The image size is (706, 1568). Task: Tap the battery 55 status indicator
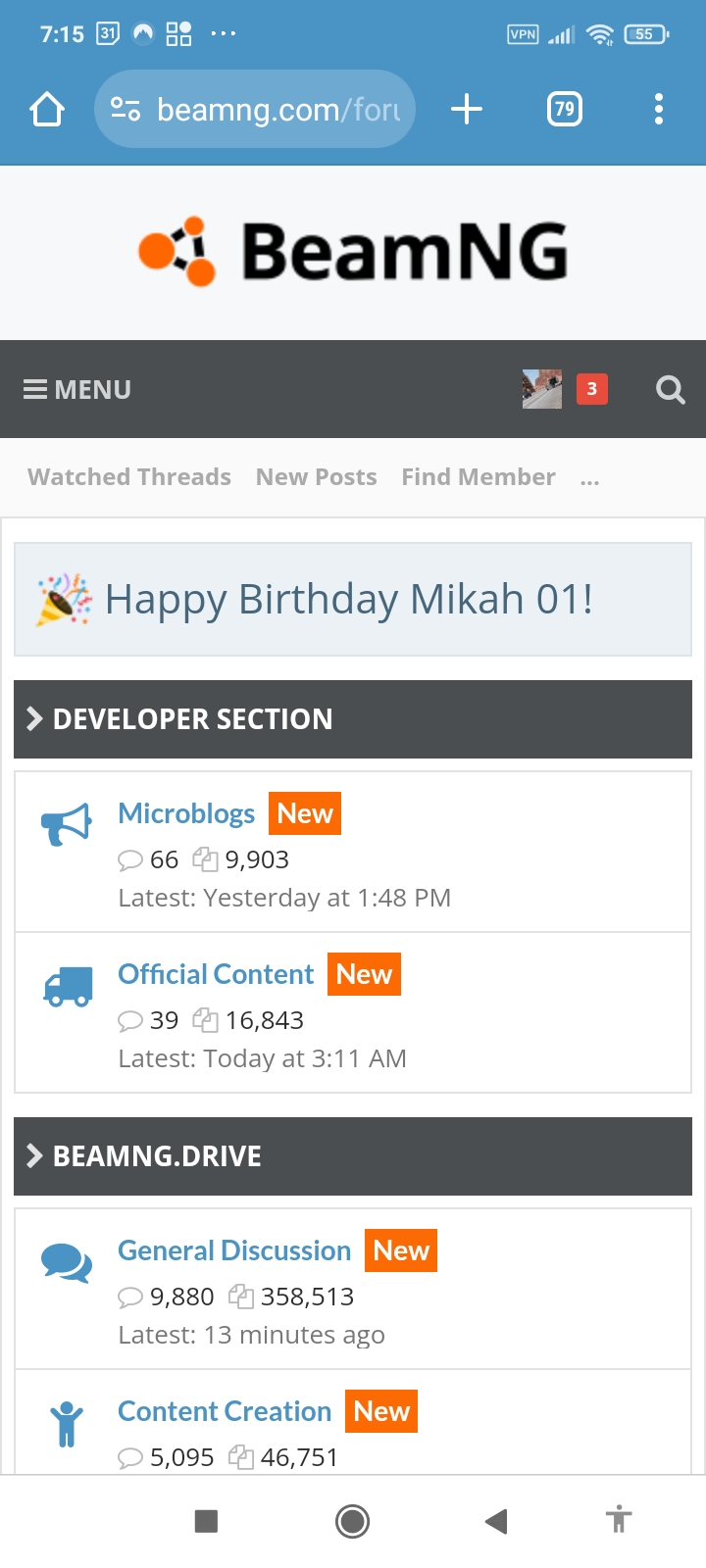tap(646, 34)
